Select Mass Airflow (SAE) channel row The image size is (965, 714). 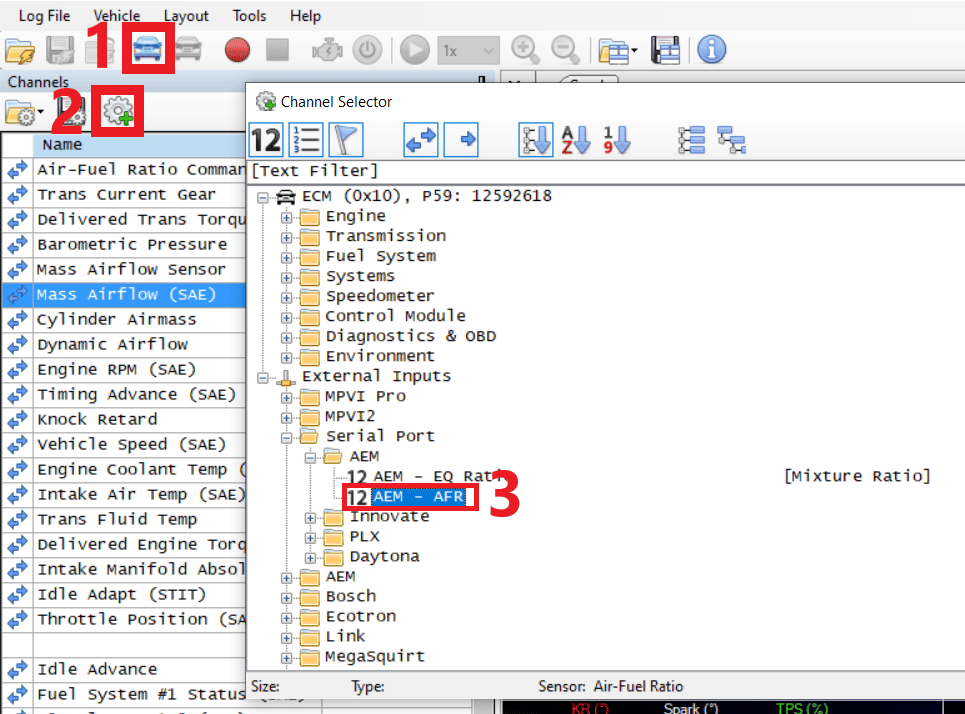point(124,295)
